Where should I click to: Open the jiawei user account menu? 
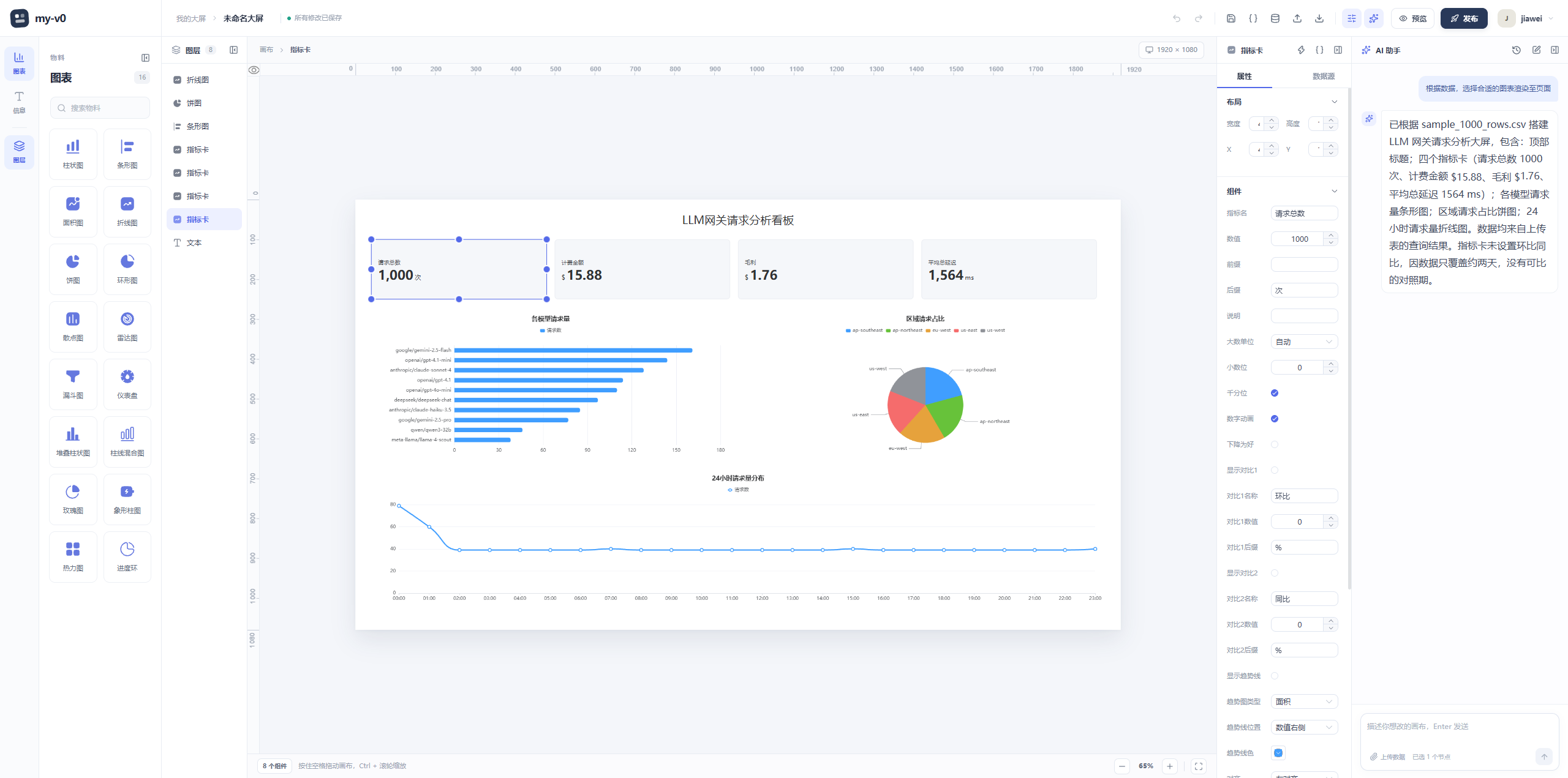(x=1526, y=18)
